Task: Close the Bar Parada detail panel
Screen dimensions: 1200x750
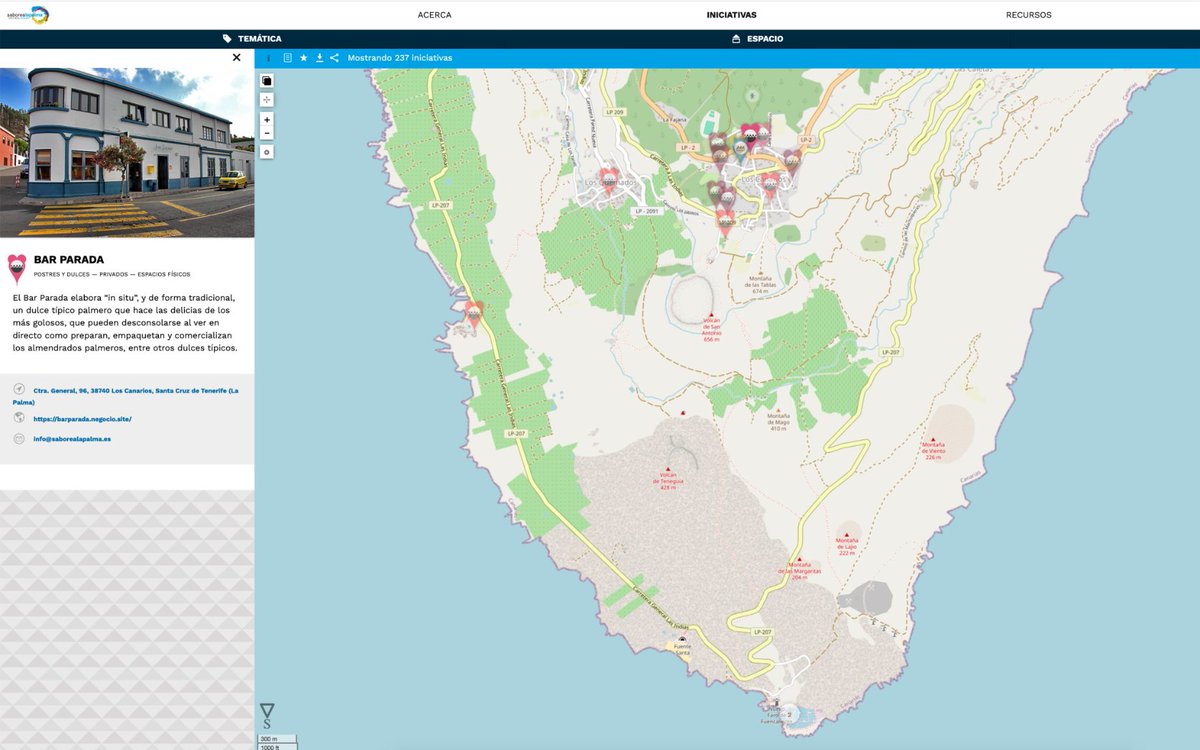Action: tap(237, 58)
